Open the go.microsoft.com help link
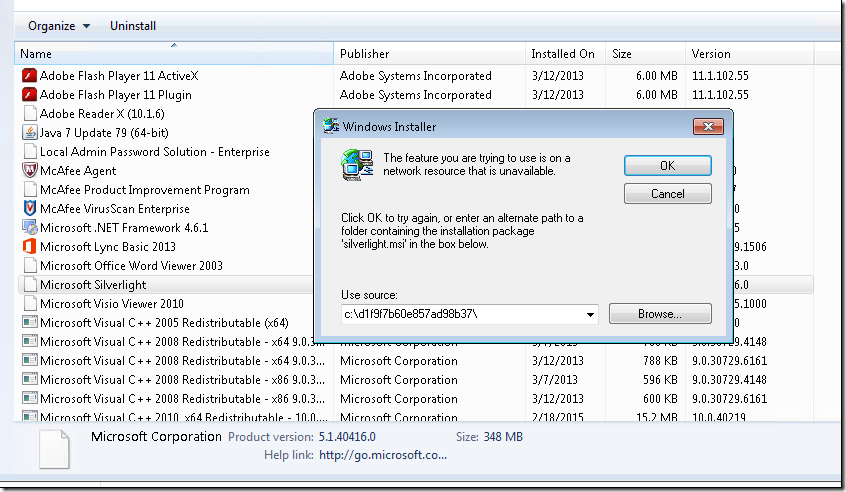 click(x=383, y=455)
